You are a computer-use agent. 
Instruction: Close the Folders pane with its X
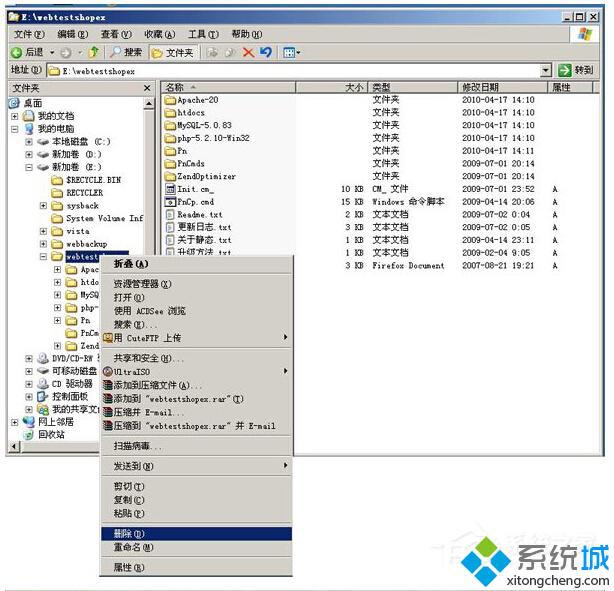(147, 88)
